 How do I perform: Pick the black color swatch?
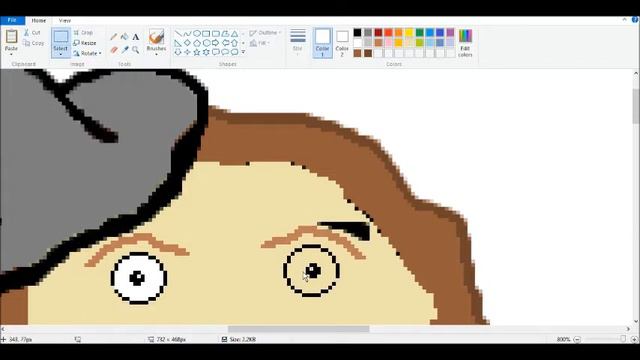(x=358, y=33)
